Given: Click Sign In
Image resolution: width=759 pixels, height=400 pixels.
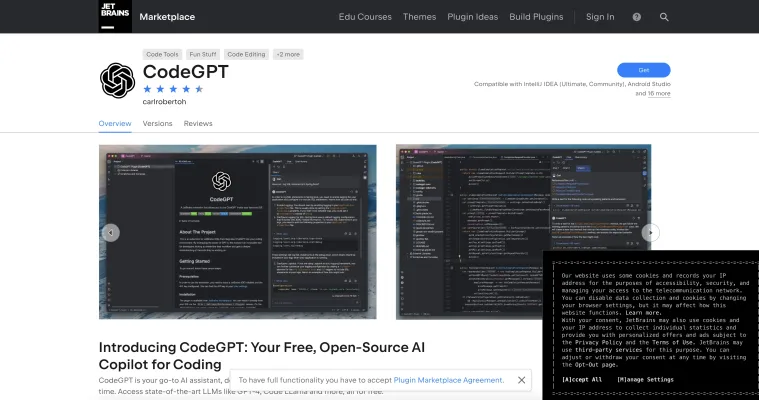Looking at the screenshot, I should click(600, 17).
